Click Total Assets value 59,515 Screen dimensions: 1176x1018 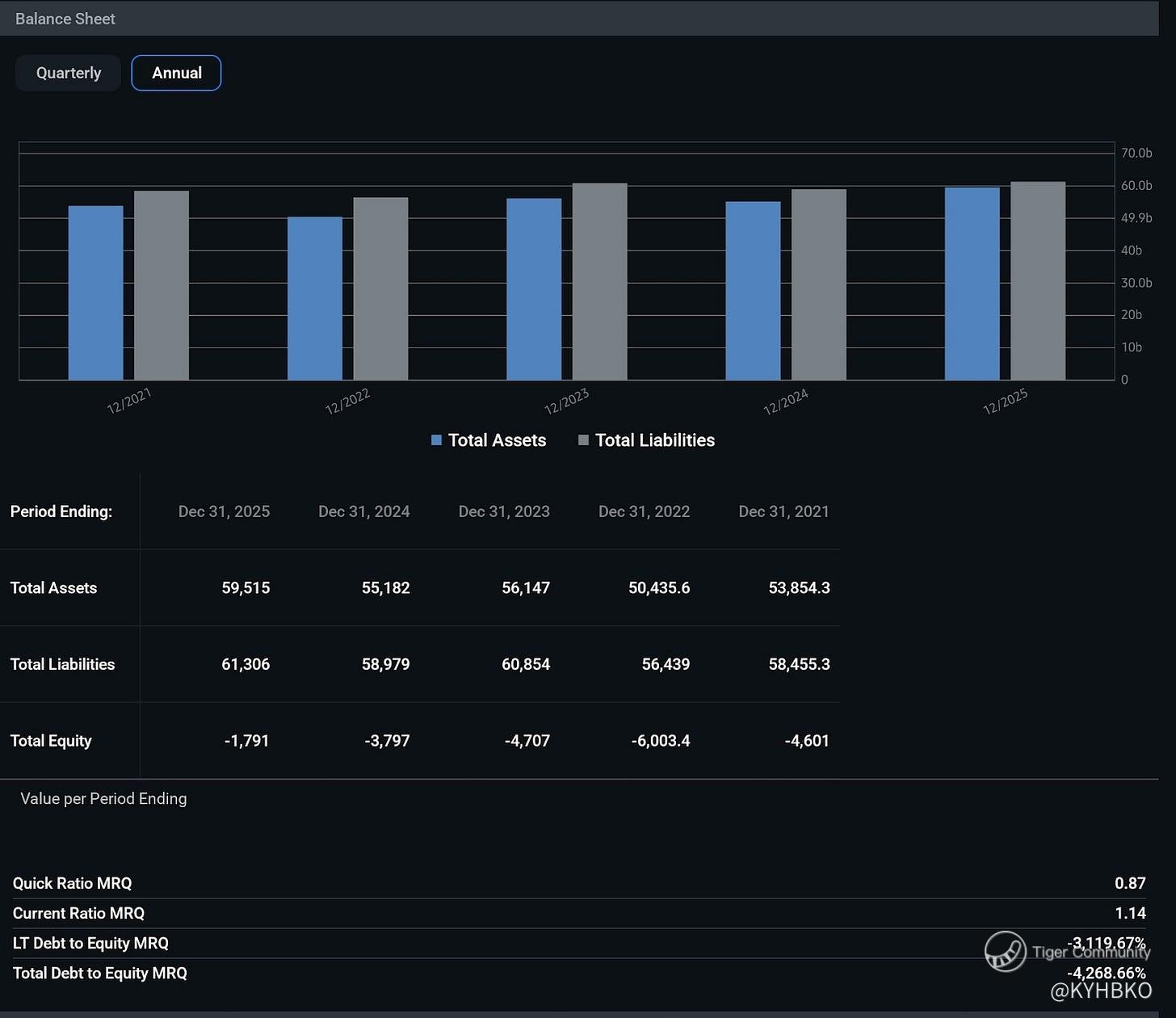(246, 588)
